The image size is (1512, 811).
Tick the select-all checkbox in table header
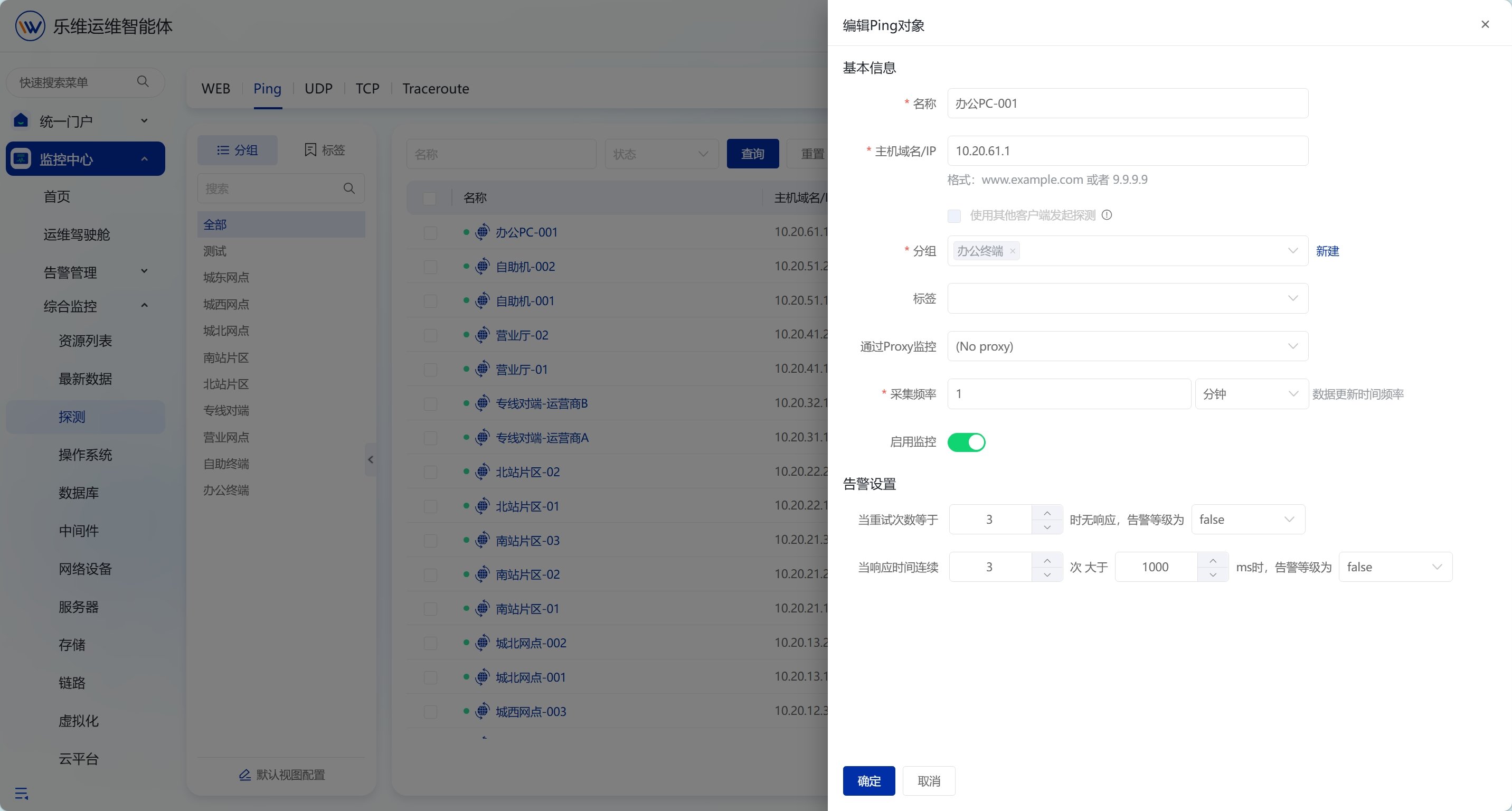[430, 198]
